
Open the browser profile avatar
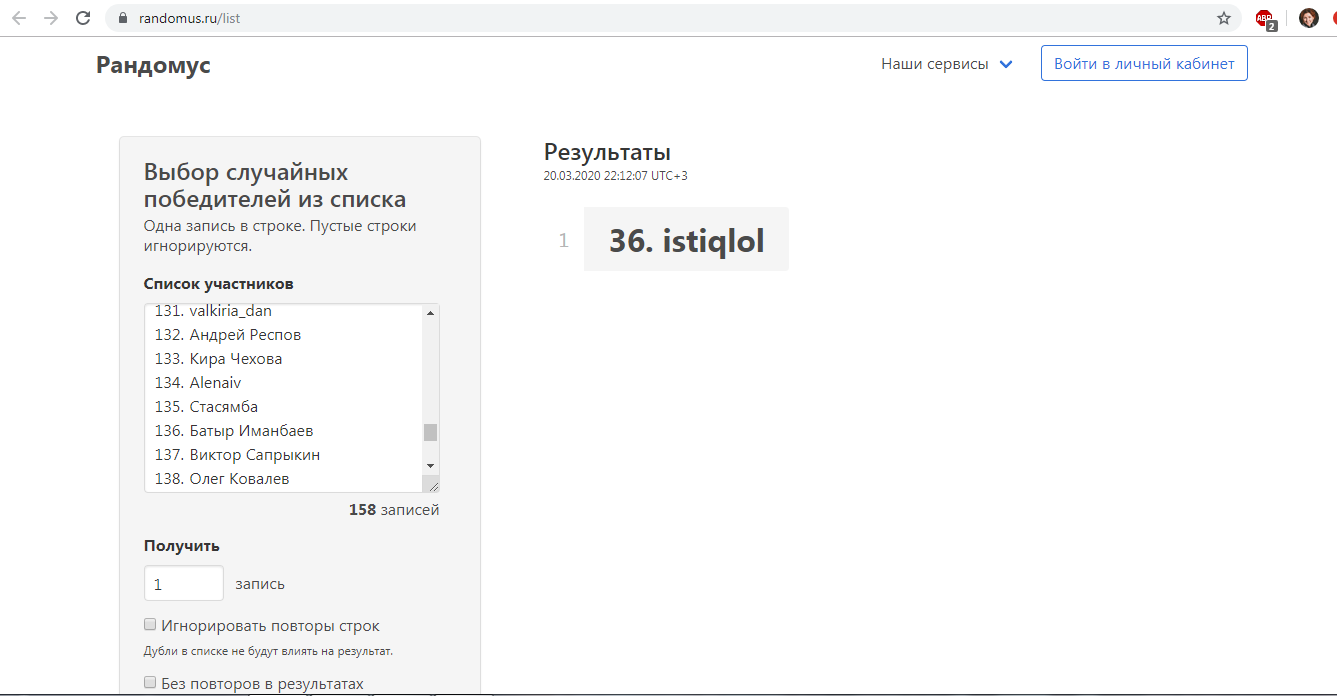click(x=1308, y=18)
